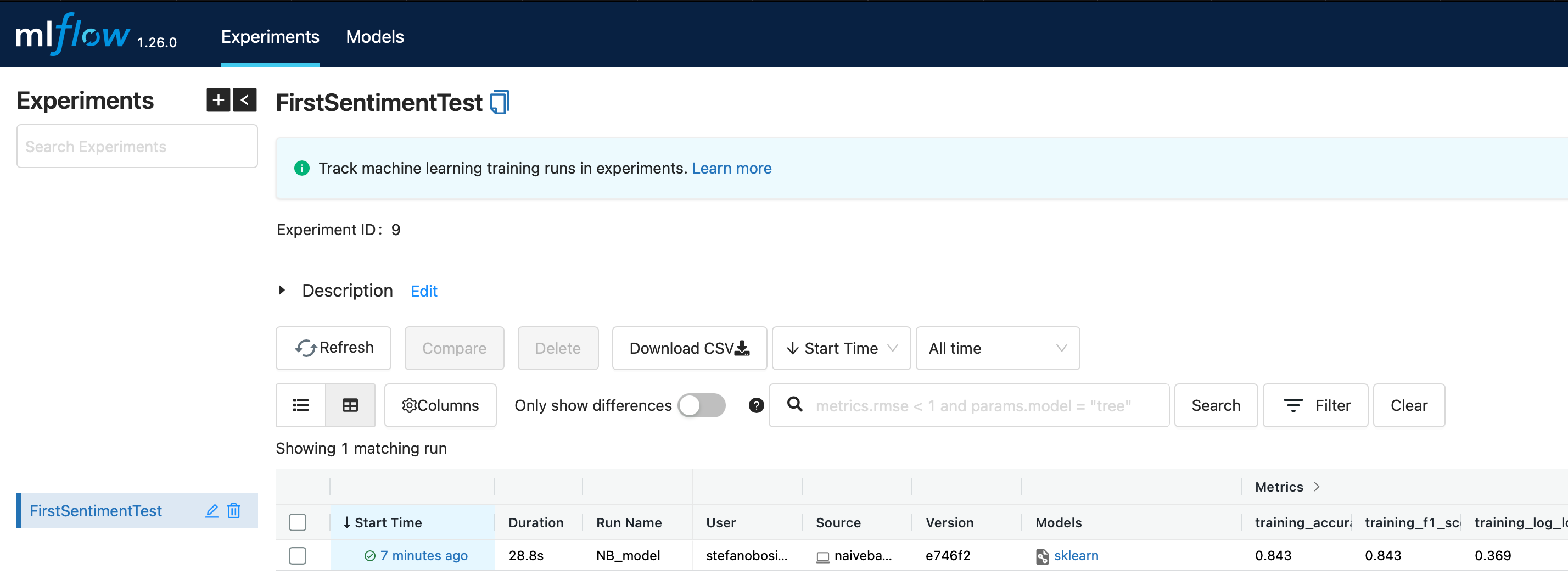Click the Compare button
Viewport: 1568px width, 580px height.
coord(454,348)
